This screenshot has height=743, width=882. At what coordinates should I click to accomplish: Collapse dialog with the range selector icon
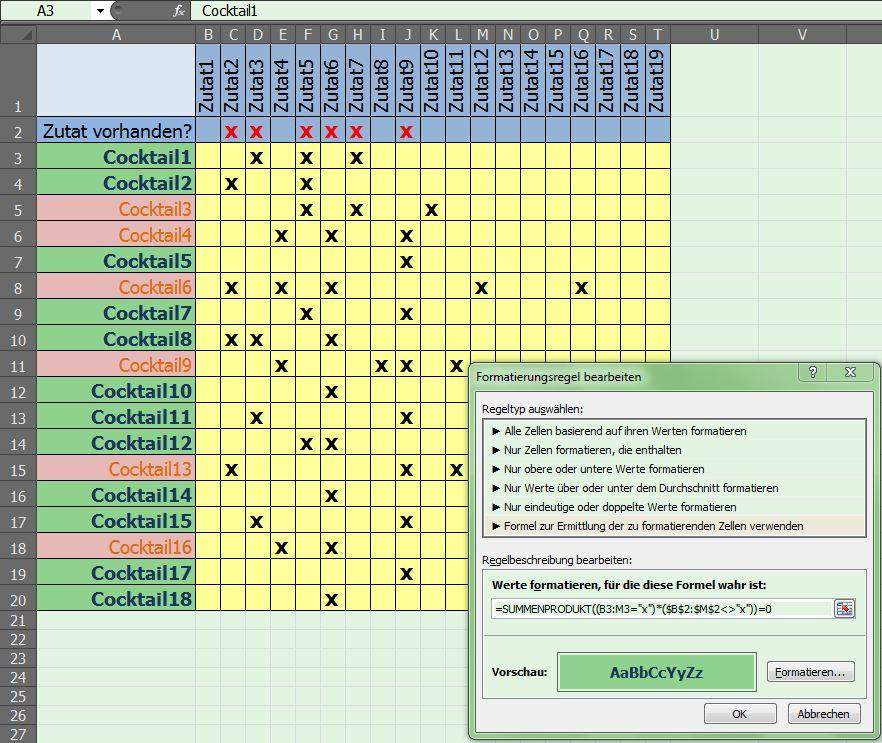843,609
